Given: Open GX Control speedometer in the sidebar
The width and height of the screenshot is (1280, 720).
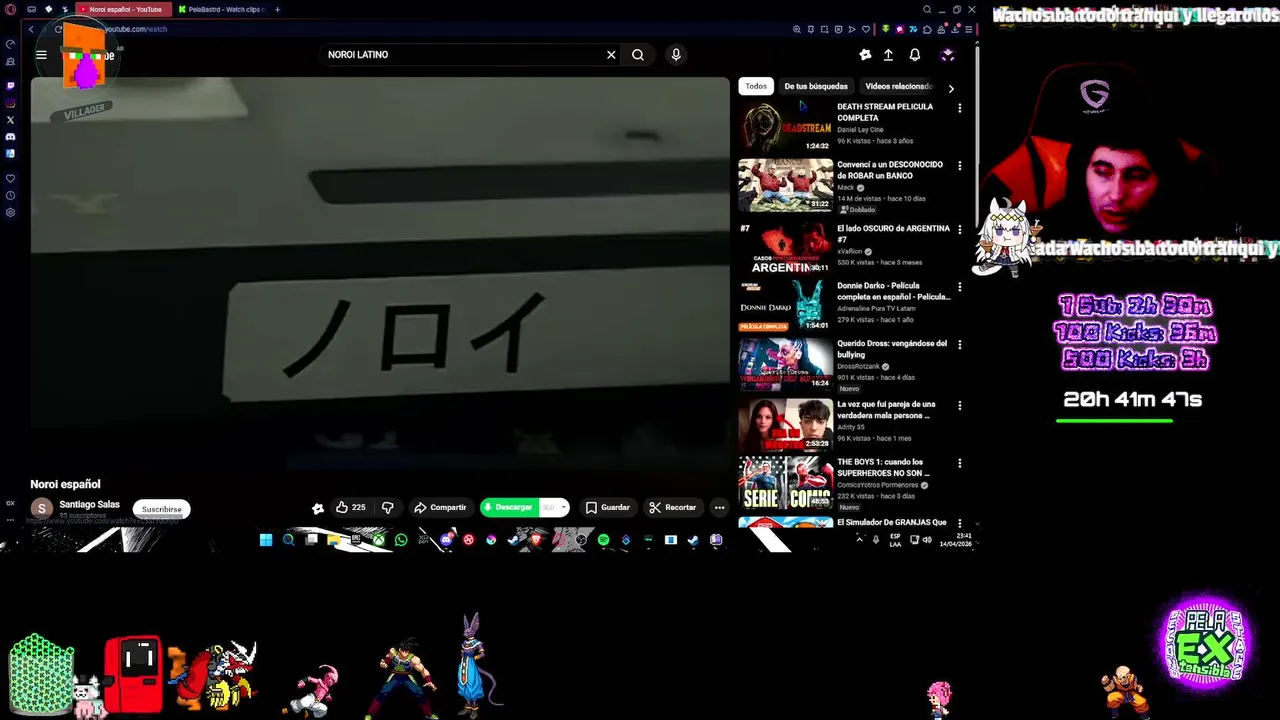Looking at the screenshot, I should [10, 44].
